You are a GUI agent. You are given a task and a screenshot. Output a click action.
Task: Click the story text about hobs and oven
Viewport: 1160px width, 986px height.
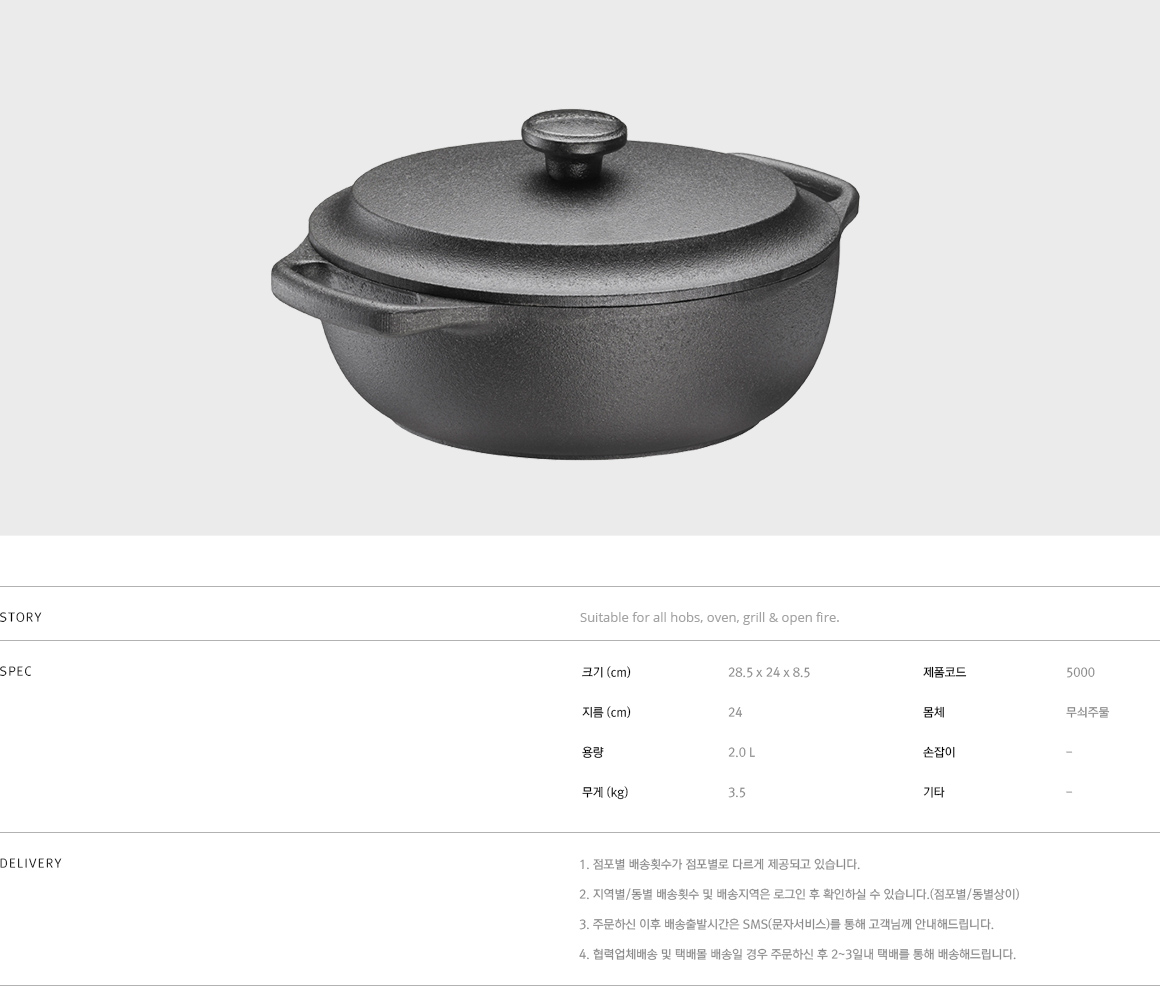pos(709,618)
